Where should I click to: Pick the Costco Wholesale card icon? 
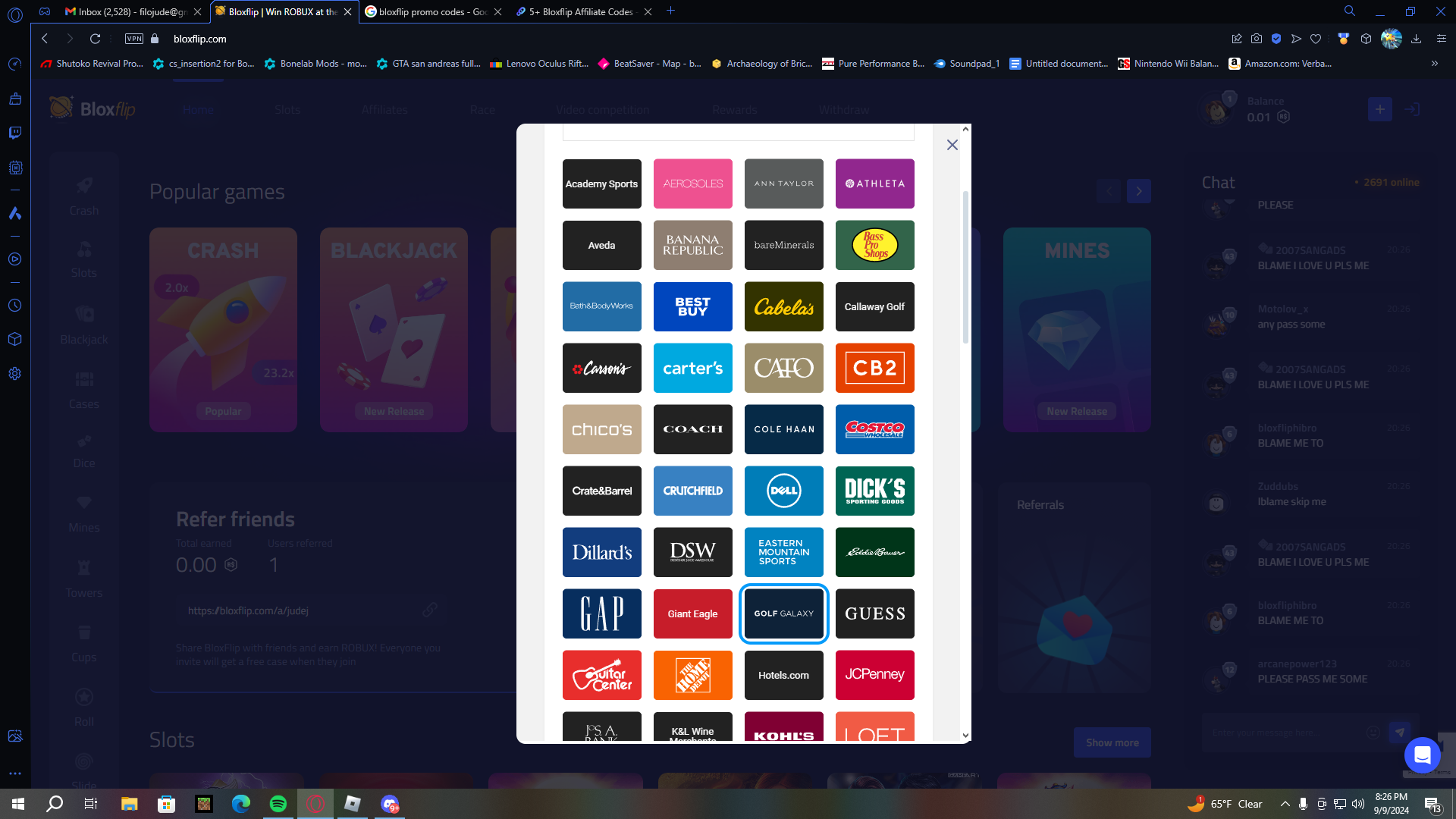874,429
